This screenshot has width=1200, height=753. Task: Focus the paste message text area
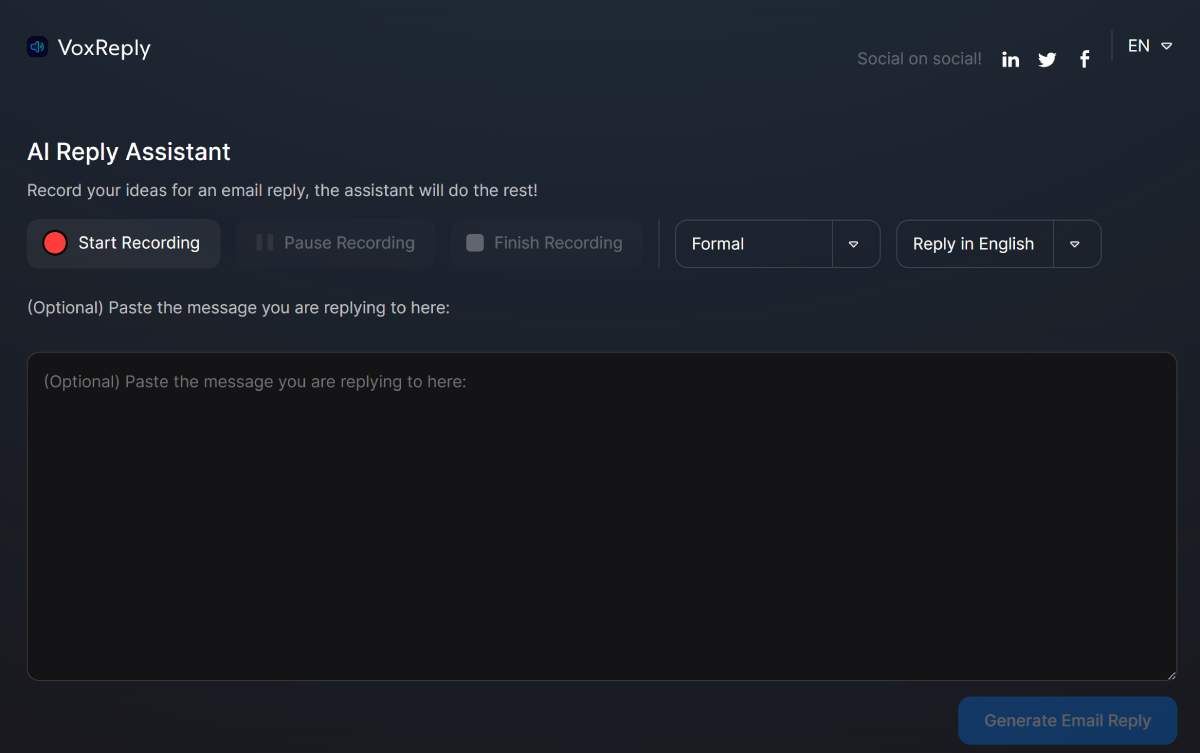click(x=602, y=516)
